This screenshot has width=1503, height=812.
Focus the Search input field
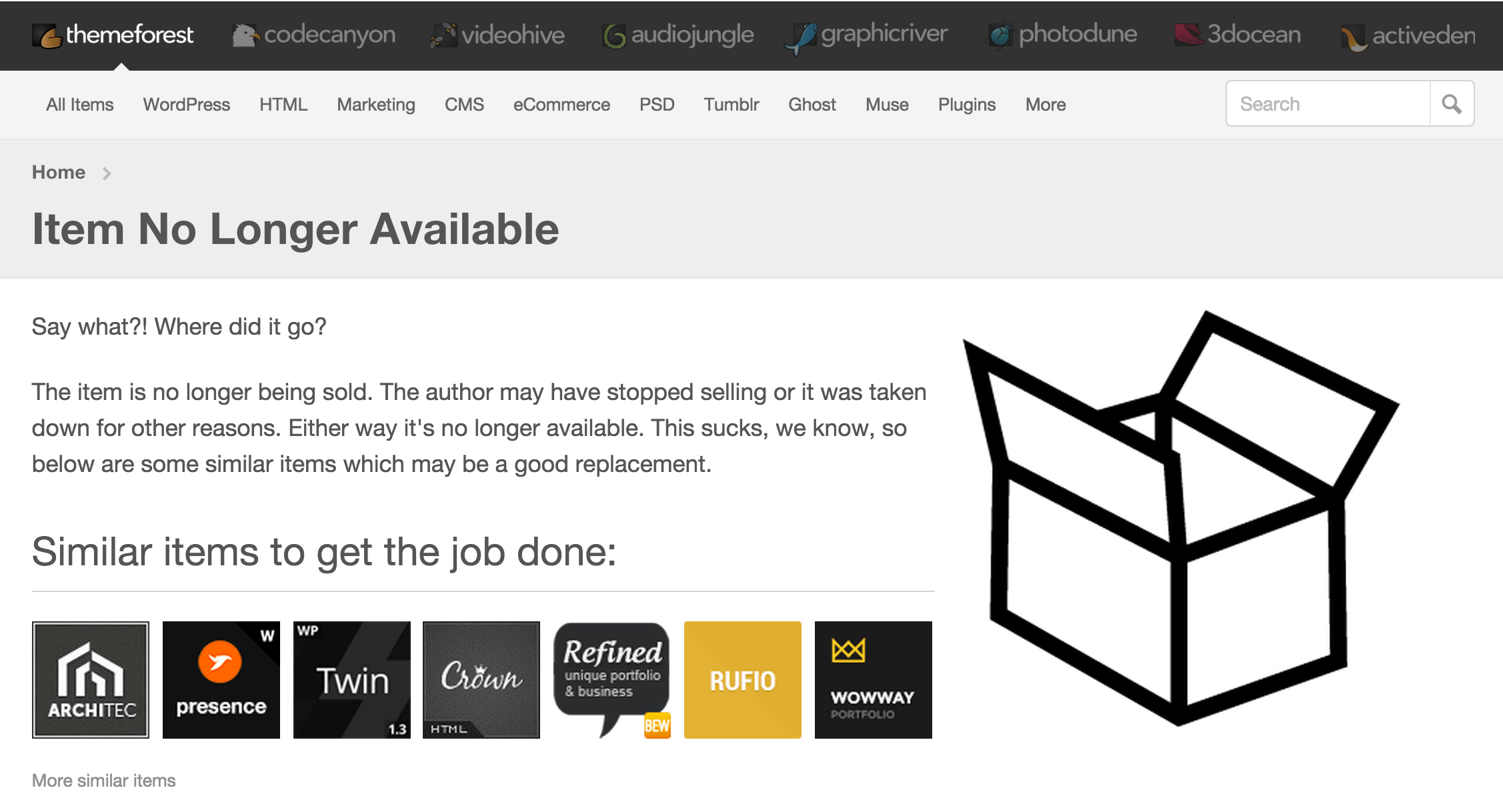coord(1328,104)
